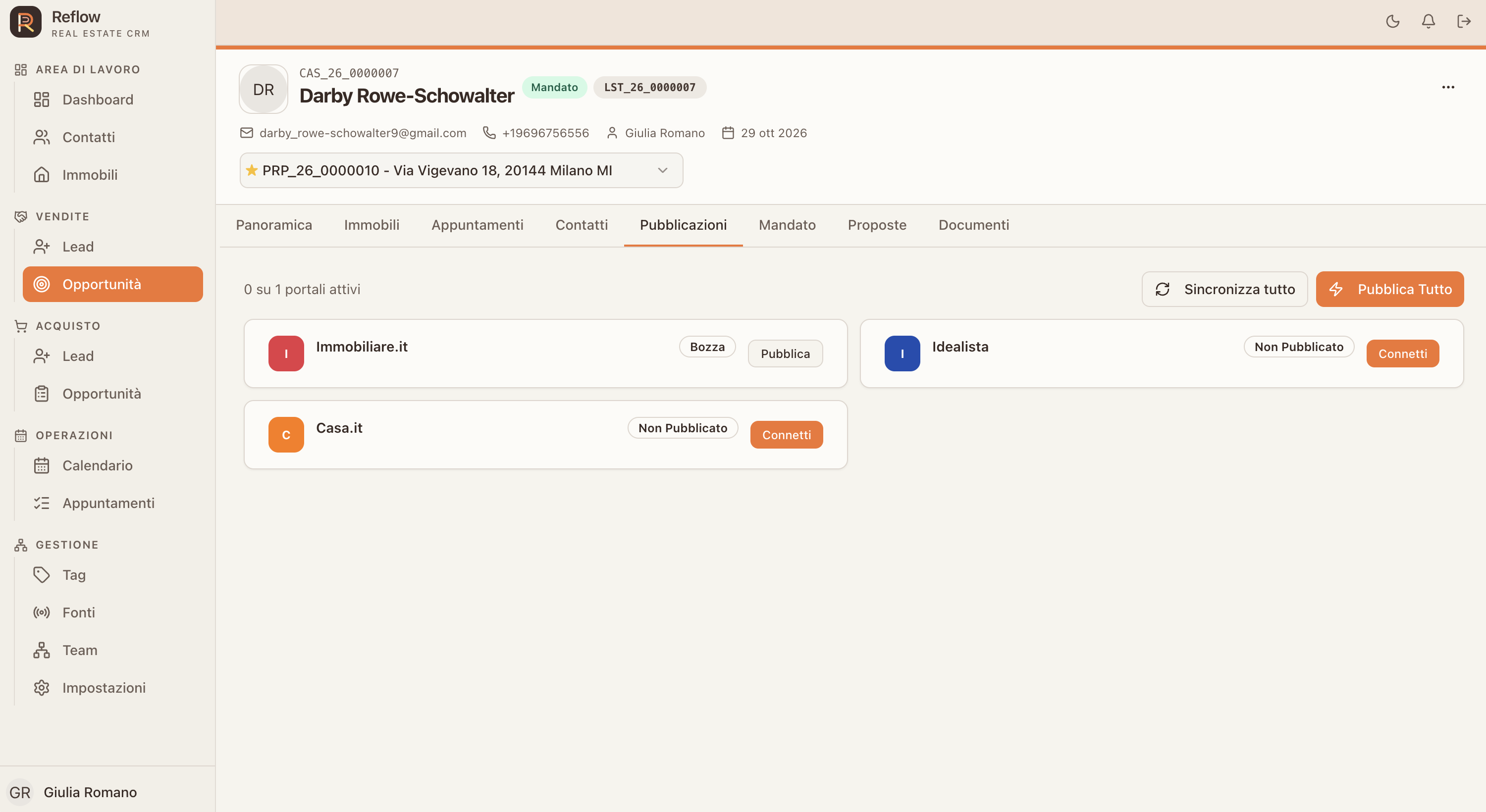The height and width of the screenshot is (812, 1486).
Task: Switch to the Panoramica tab
Action: 274,225
